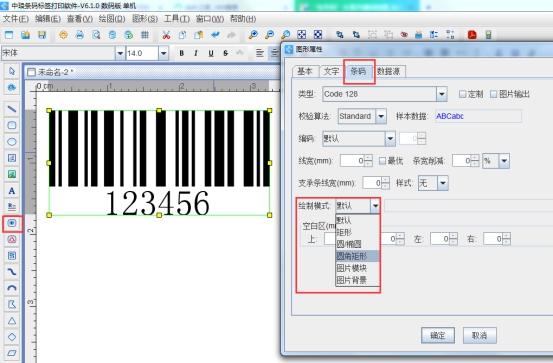
Task: Click the save floppy disk icon
Action: click(x=42, y=35)
